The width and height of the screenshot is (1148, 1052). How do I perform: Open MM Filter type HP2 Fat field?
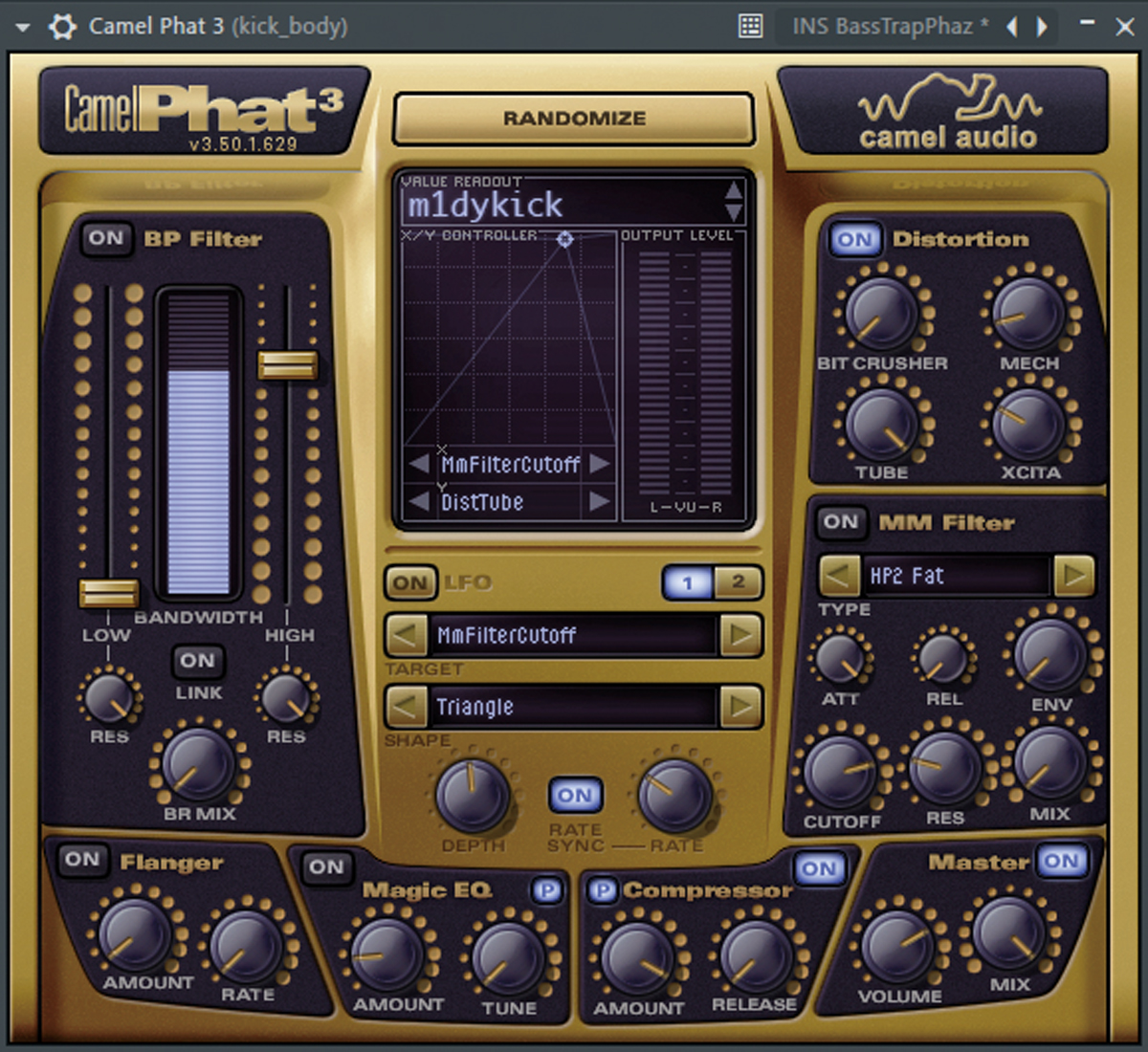(957, 576)
